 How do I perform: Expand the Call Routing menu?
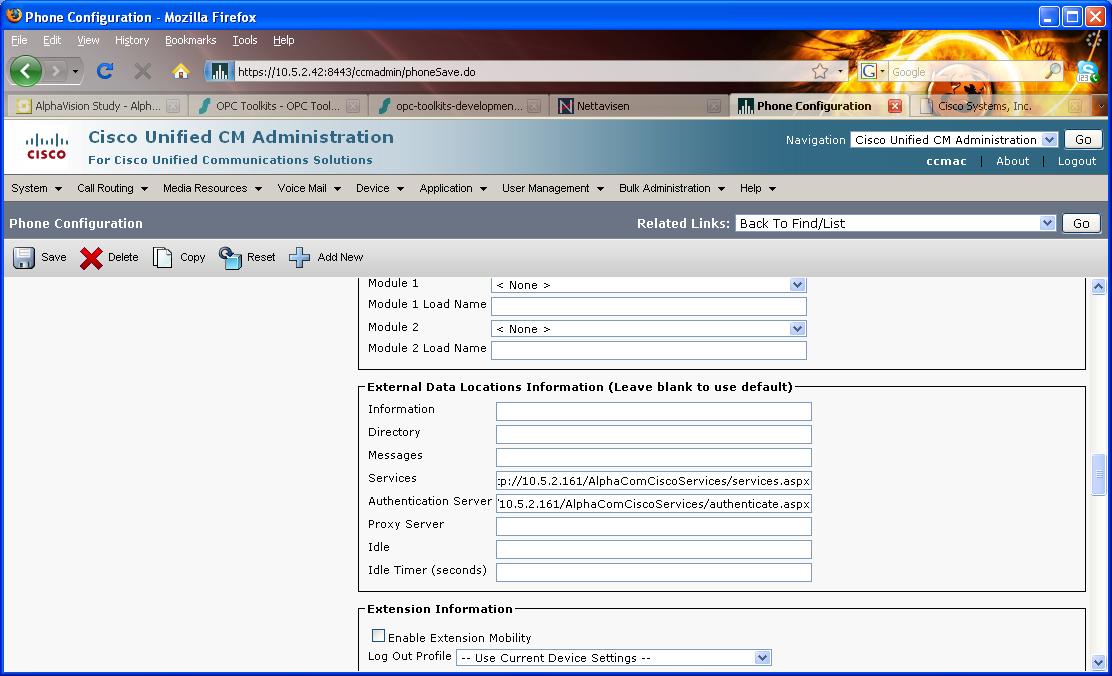point(112,188)
